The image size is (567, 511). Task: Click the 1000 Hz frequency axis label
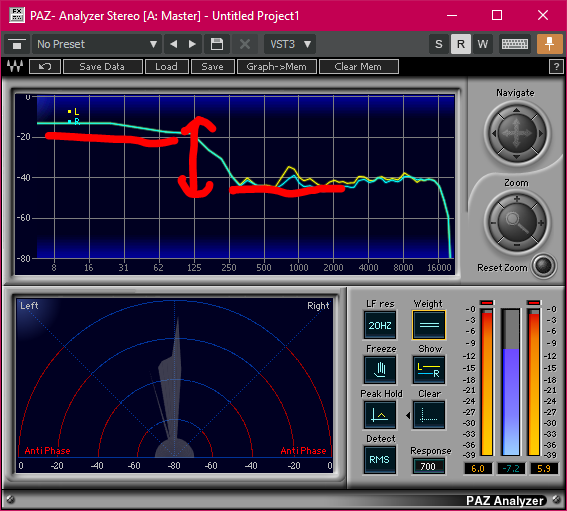tap(298, 268)
